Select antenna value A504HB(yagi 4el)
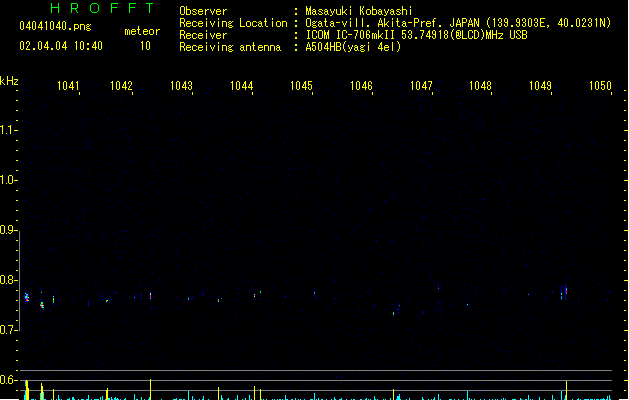Screen dimensions: 629x400 353,47
